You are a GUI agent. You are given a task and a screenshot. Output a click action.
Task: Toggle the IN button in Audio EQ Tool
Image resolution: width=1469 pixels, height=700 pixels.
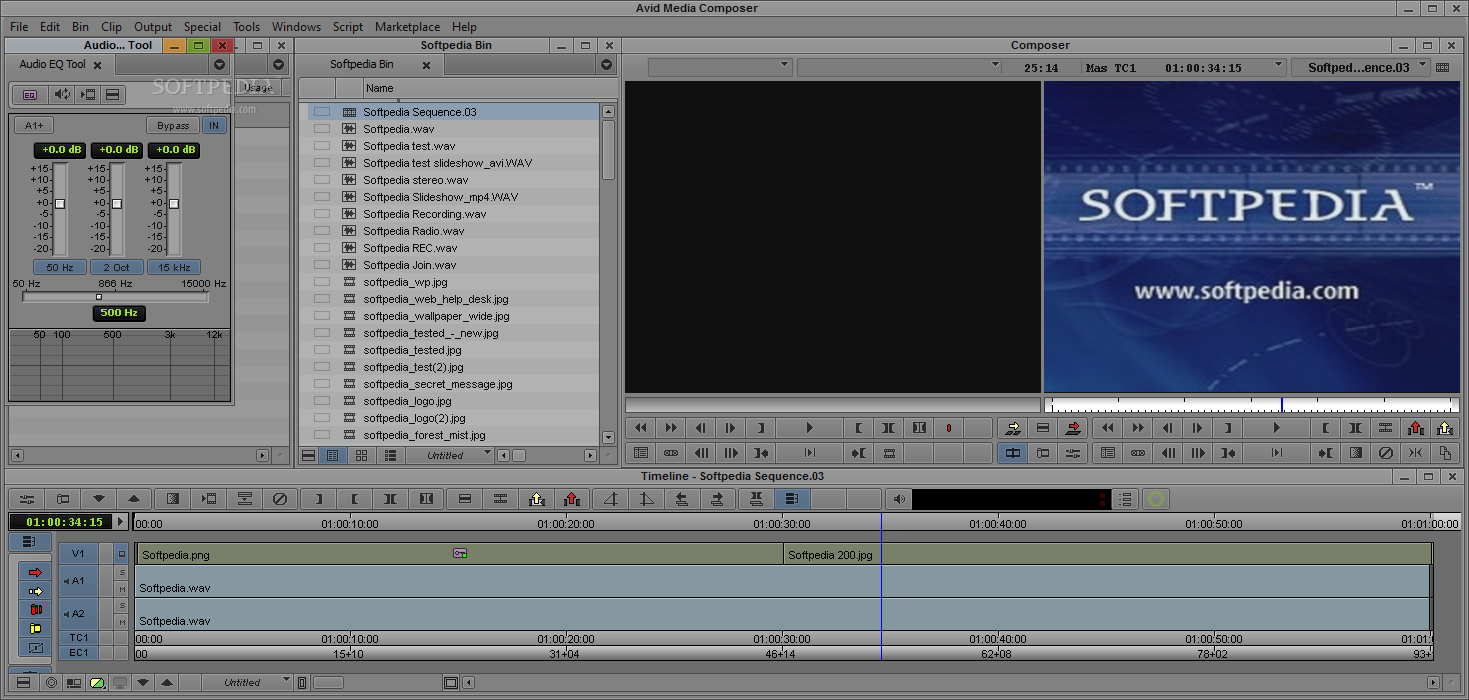[x=213, y=126]
